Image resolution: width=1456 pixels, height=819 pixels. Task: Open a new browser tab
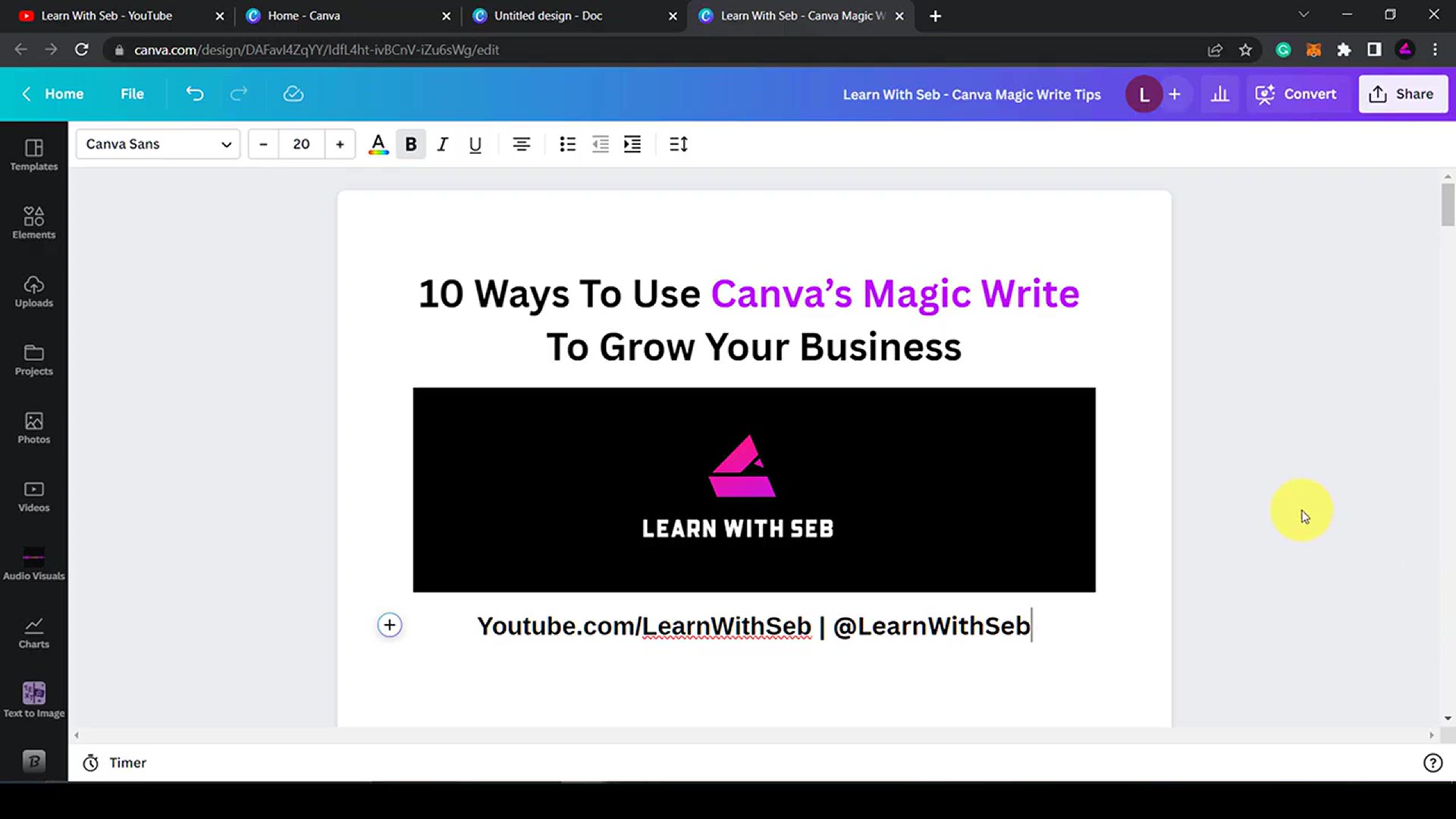[x=935, y=16]
